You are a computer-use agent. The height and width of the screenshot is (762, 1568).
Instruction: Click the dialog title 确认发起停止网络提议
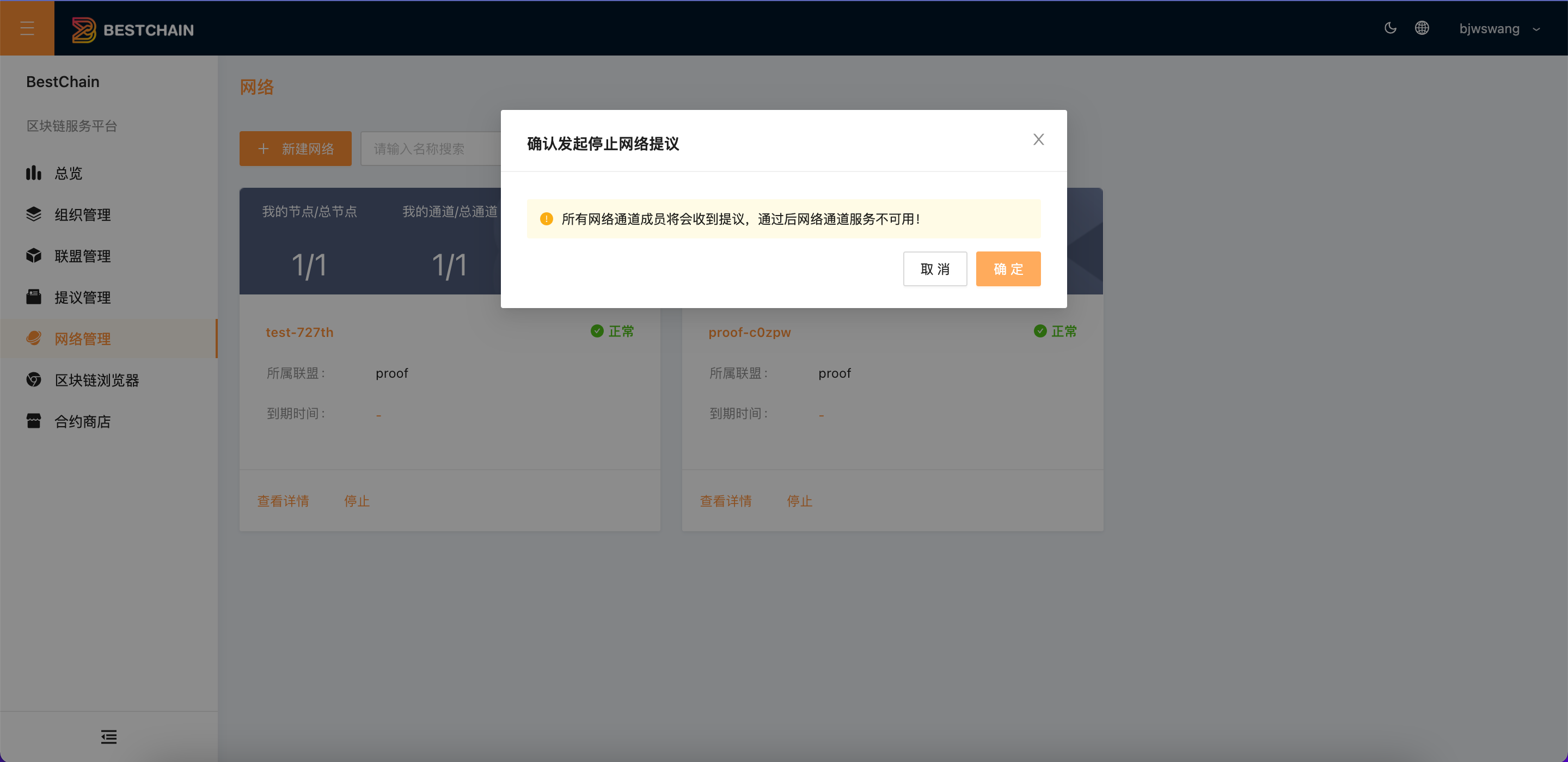[603, 144]
